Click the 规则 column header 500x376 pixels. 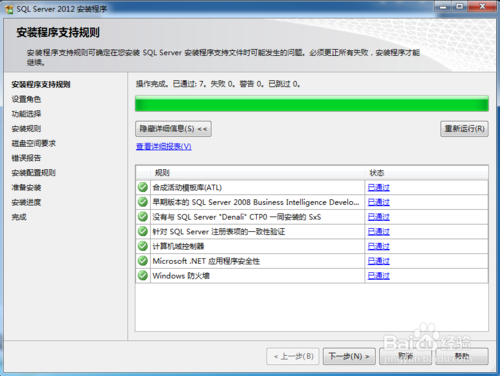pos(257,173)
